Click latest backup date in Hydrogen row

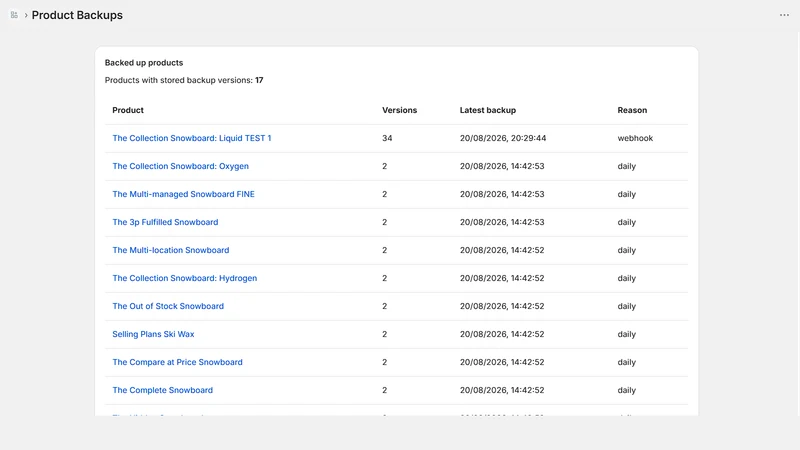(502, 279)
